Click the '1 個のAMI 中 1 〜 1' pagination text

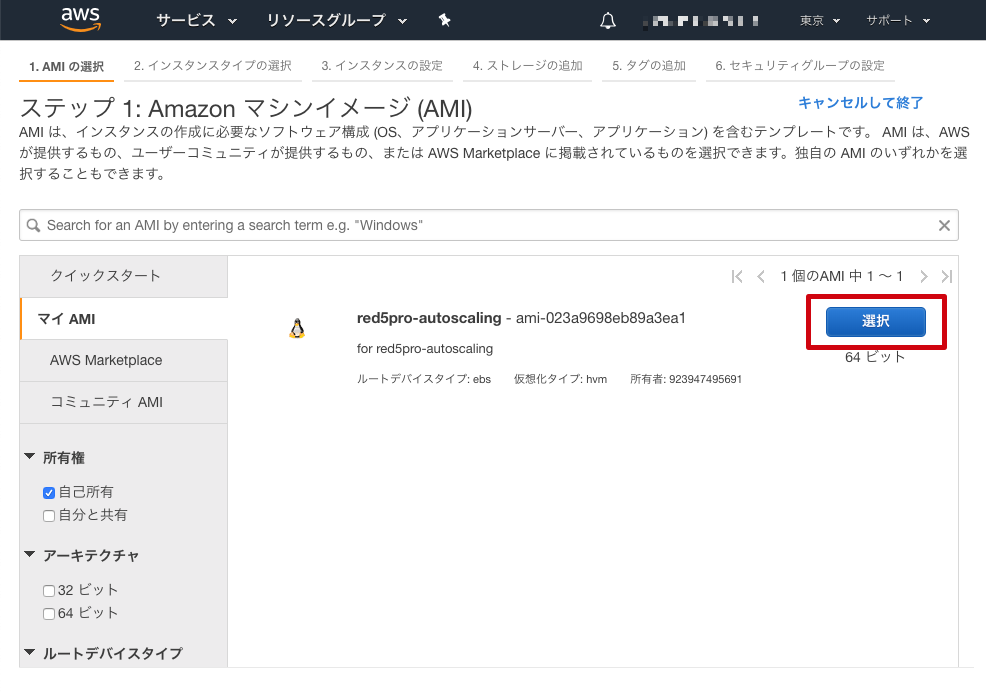click(x=841, y=276)
